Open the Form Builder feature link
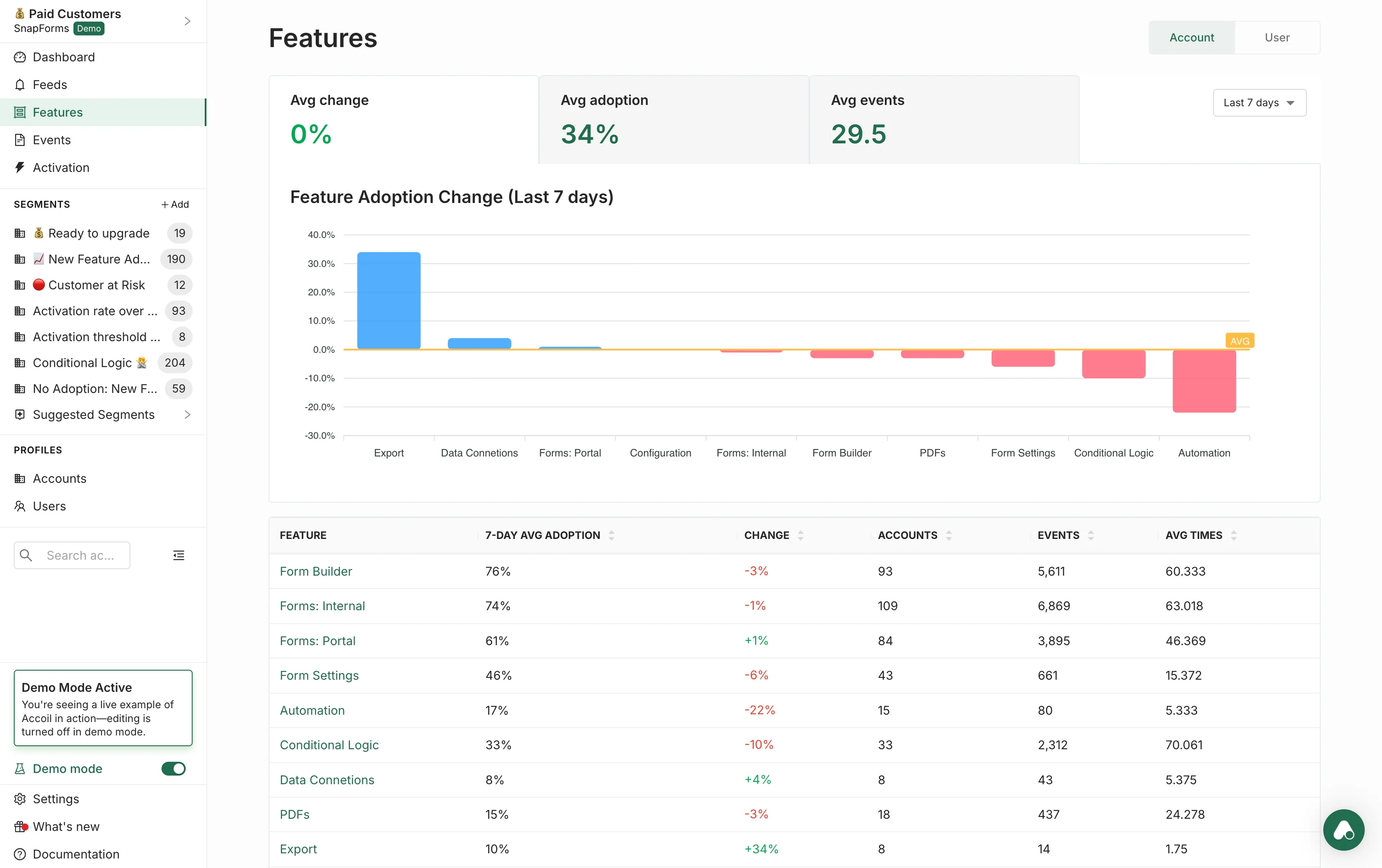The height and width of the screenshot is (868, 1382). point(316,571)
